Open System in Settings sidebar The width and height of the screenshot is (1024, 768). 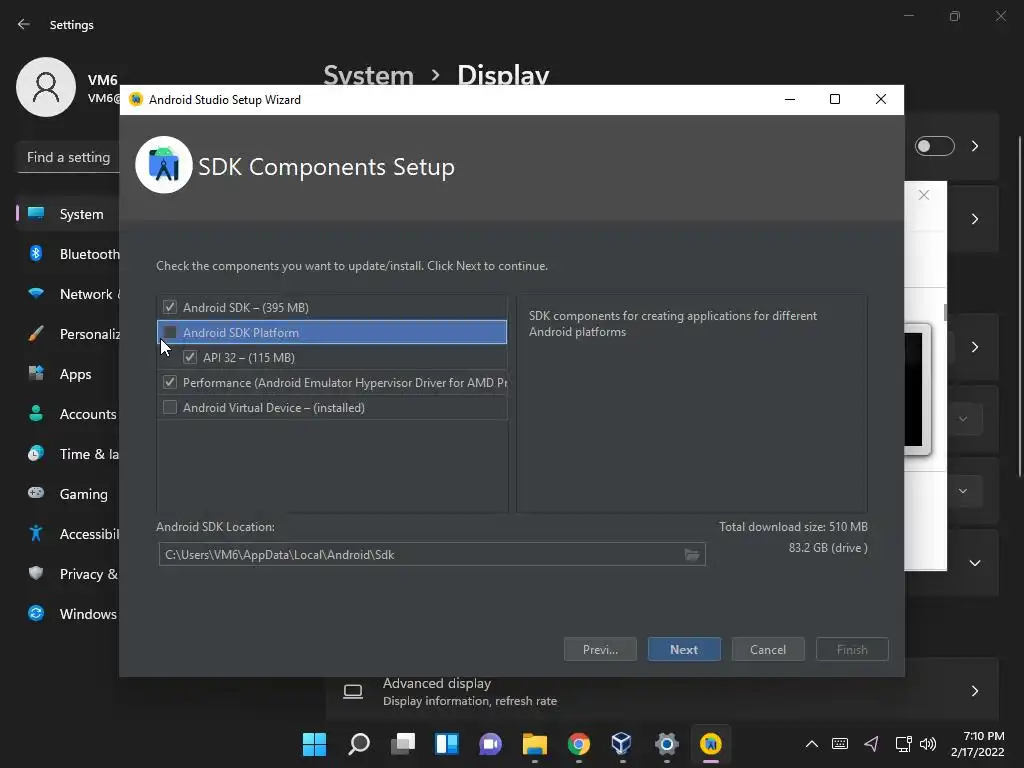68,214
